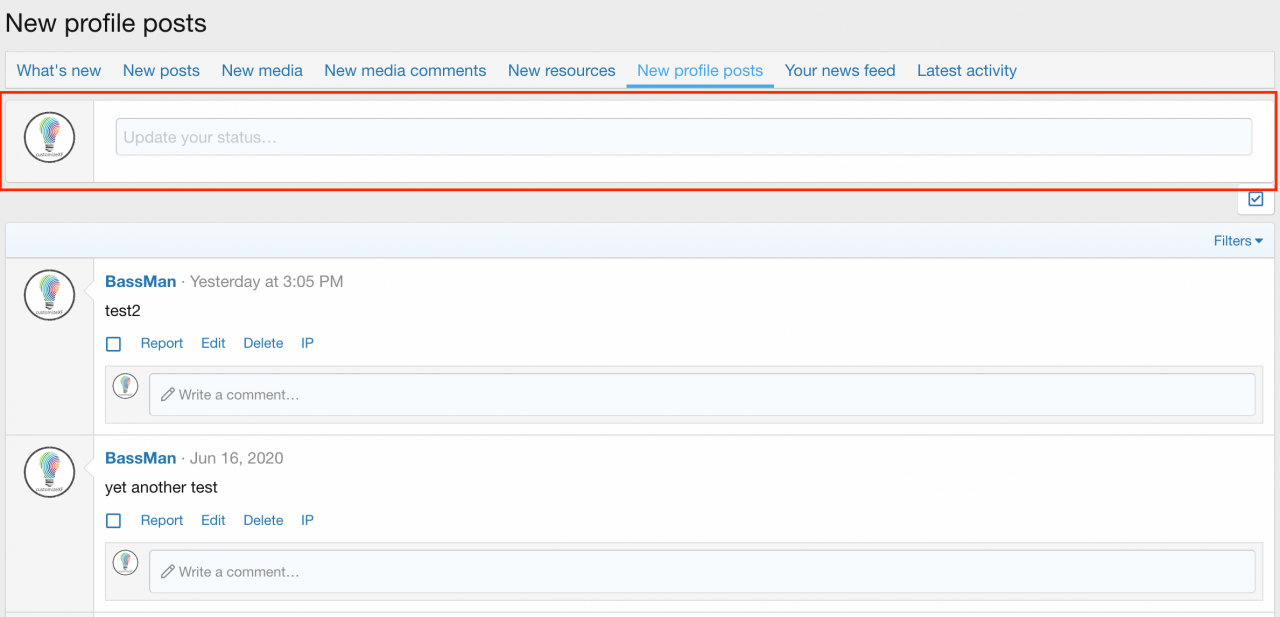
Task: Click BassMan's avatar on yet another test post
Action: (x=50, y=472)
